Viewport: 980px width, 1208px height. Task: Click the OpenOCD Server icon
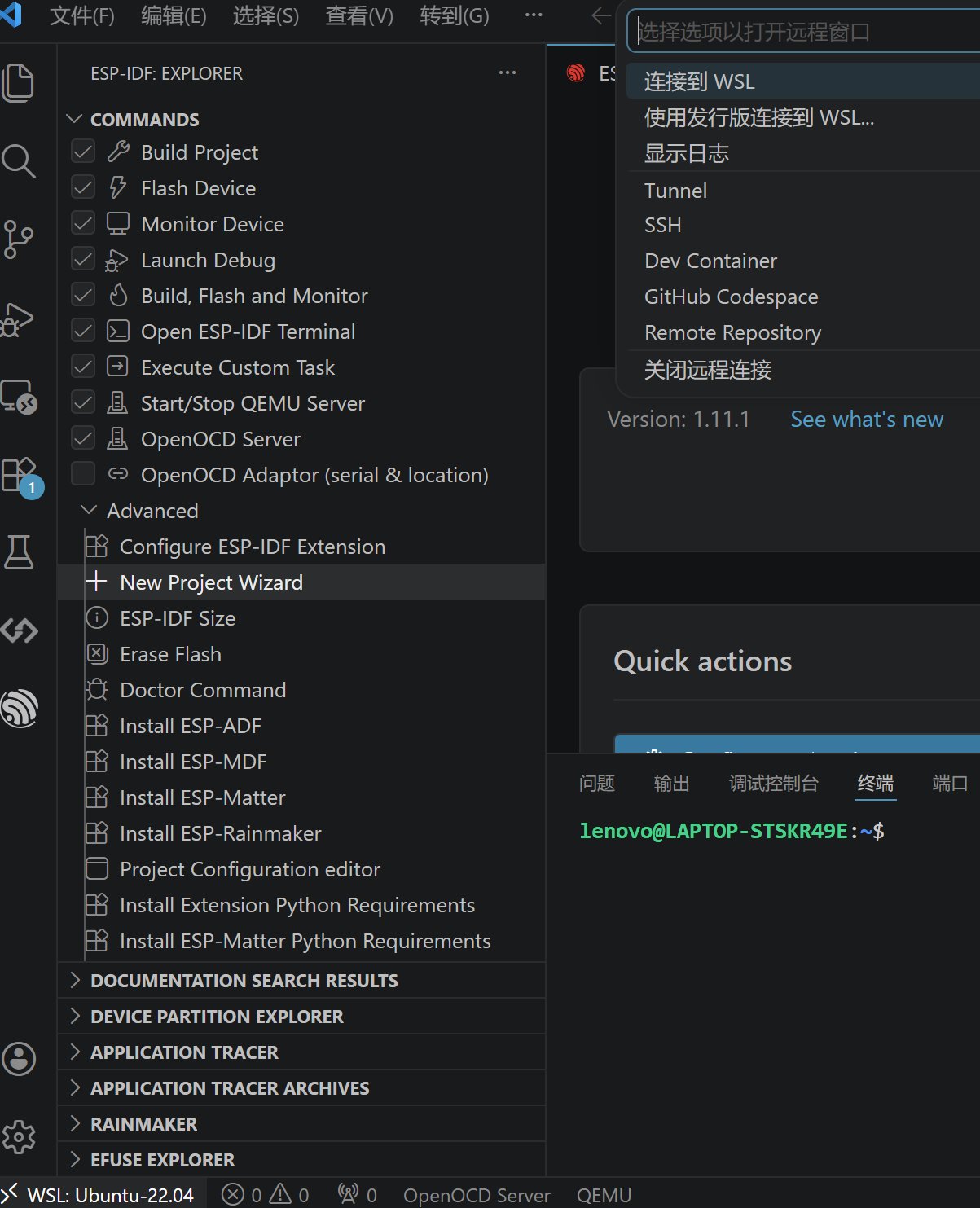(x=118, y=438)
